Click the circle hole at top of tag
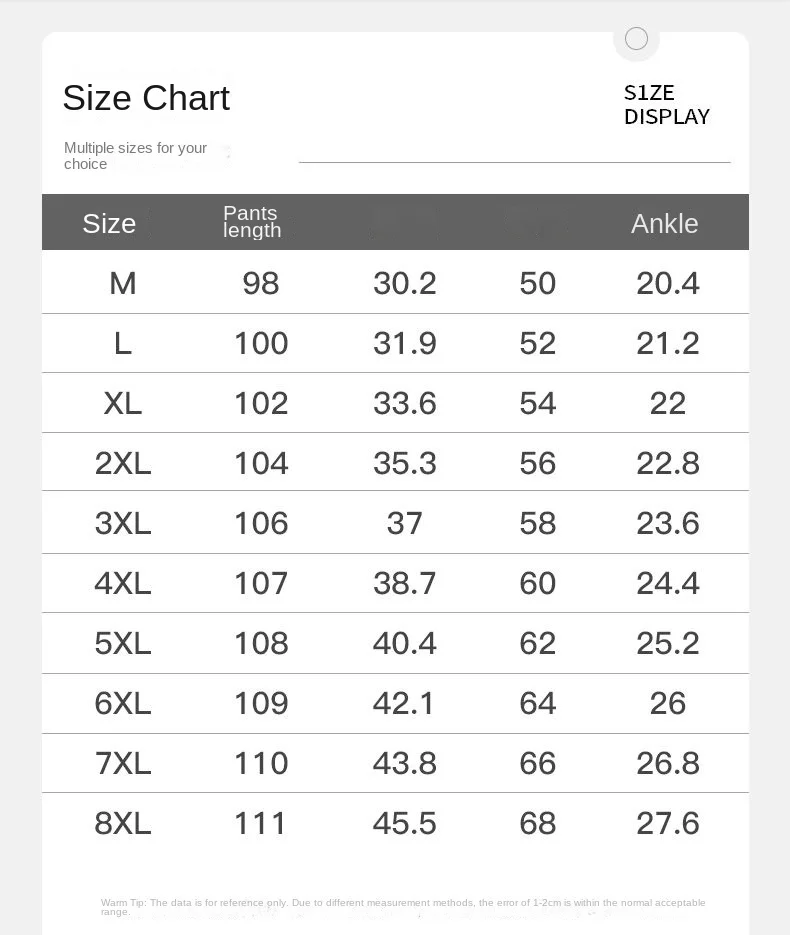Image resolution: width=790 pixels, height=935 pixels. (636, 39)
